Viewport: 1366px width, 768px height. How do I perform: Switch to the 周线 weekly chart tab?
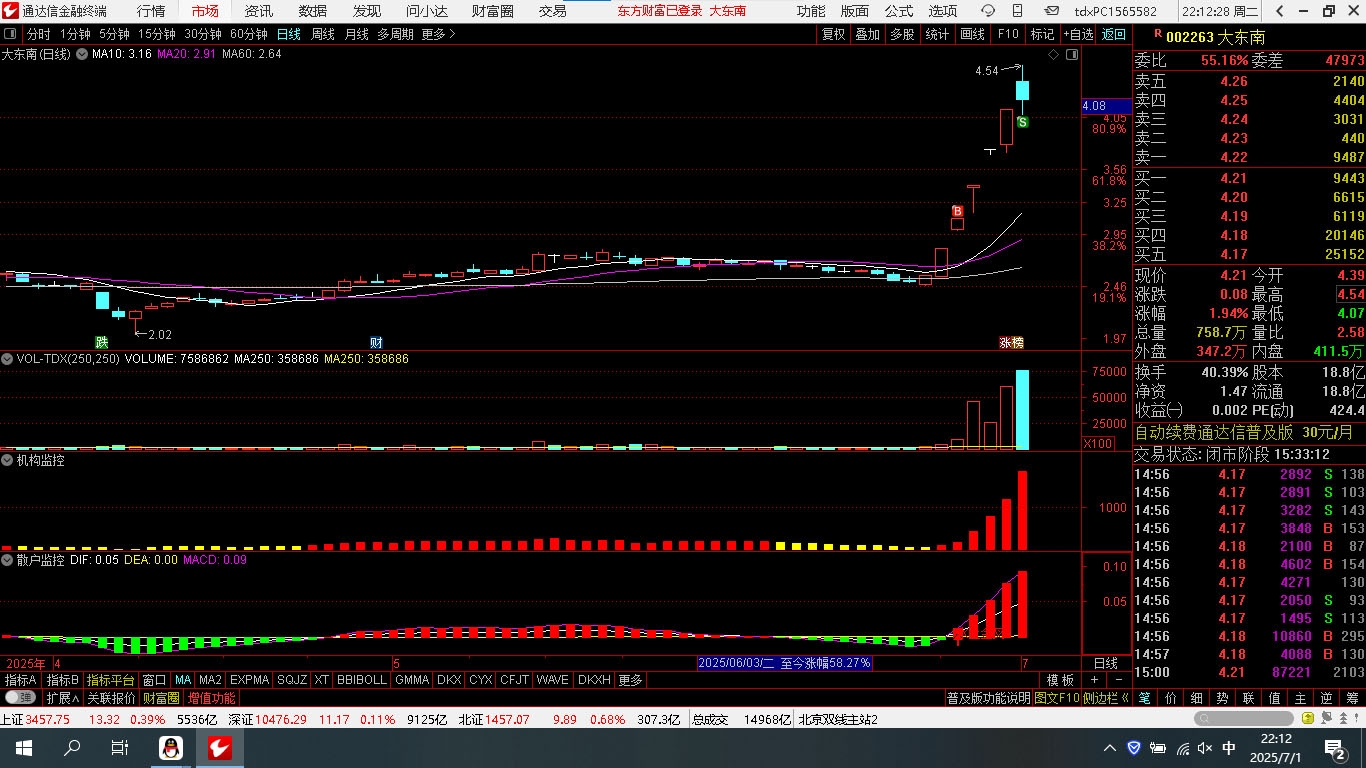point(323,34)
